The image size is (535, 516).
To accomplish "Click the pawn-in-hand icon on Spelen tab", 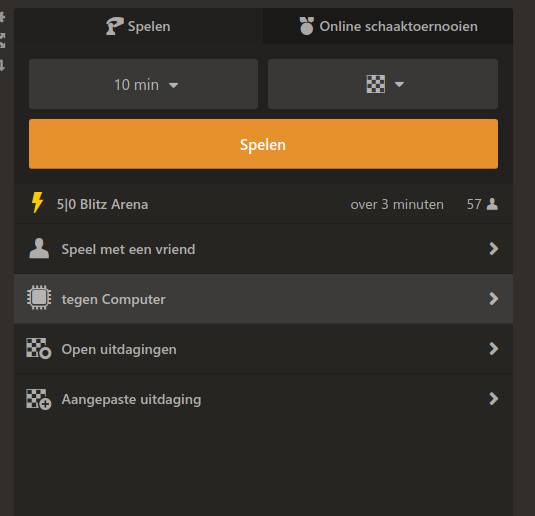I will 114,26.
